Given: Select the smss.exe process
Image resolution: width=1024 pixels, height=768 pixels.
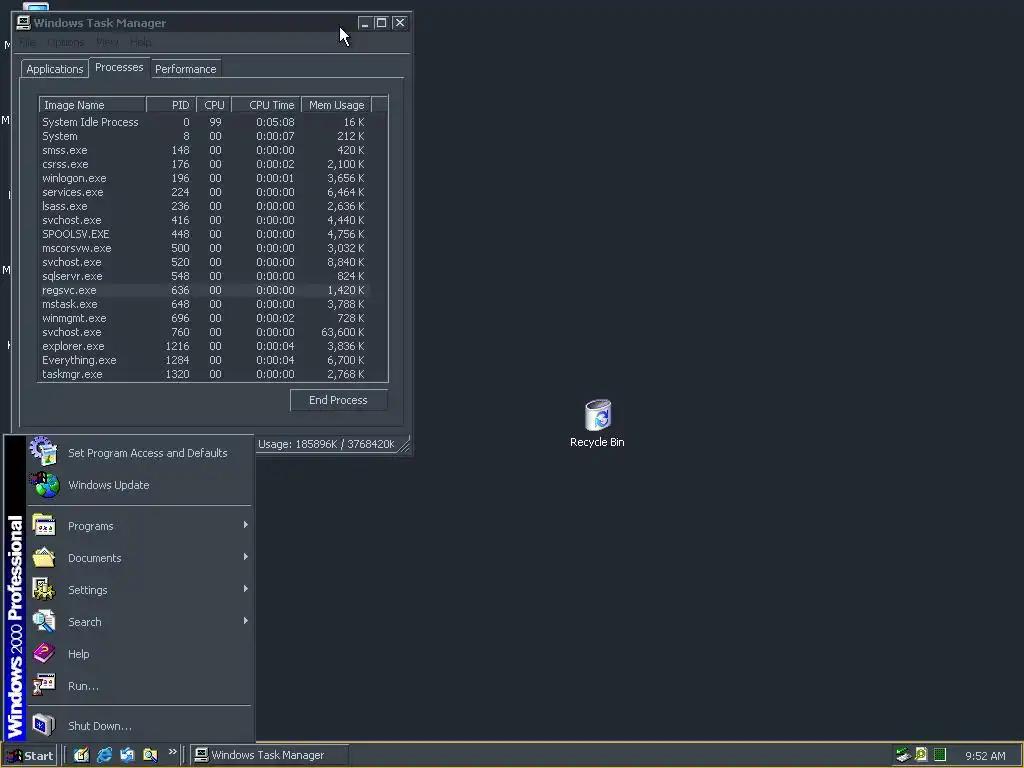Looking at the screenshot, I should click(204, 150).
